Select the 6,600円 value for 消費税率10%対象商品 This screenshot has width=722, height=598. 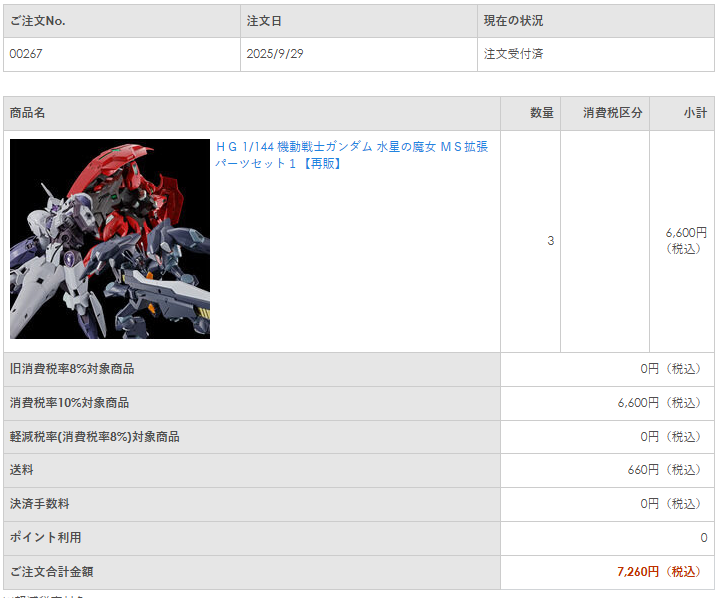tap(661, 403)
